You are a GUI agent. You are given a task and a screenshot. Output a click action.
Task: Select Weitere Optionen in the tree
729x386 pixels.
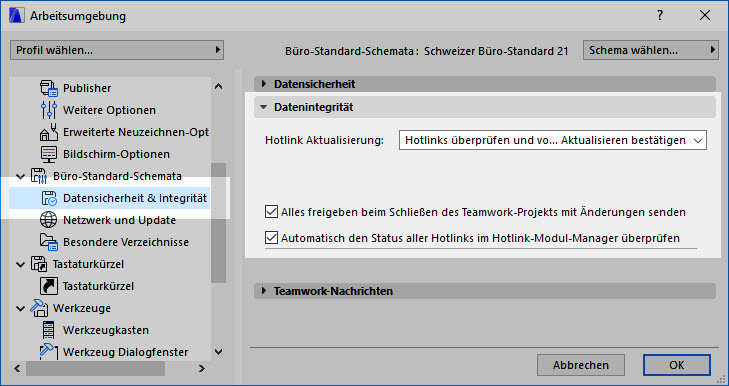(x=109, y=110)
